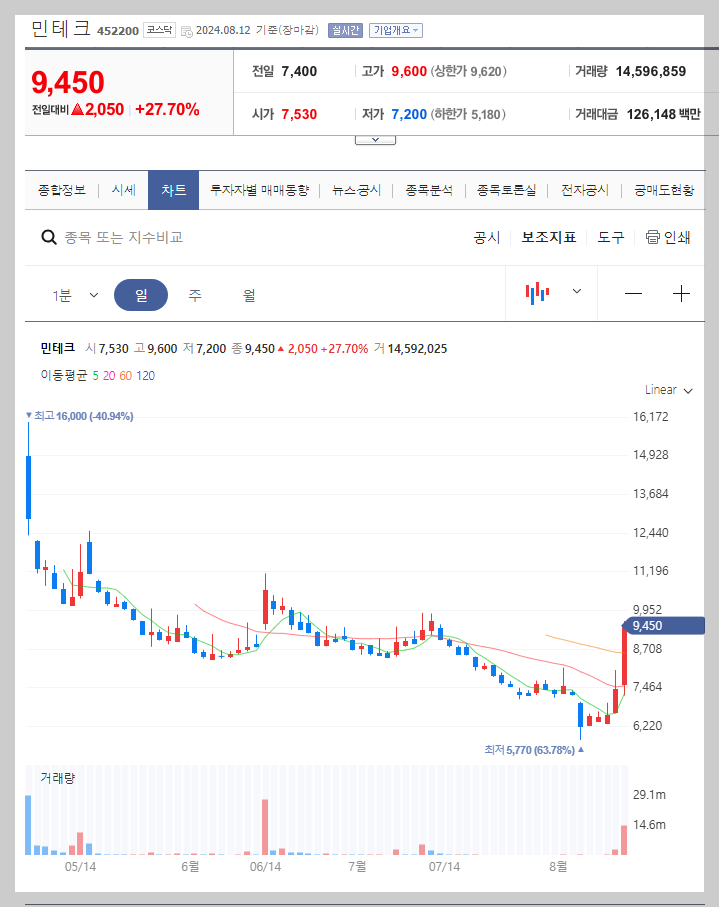Open the stock search magnifier icon
This screenshot has height=907, width=719.
coord(48,237)
